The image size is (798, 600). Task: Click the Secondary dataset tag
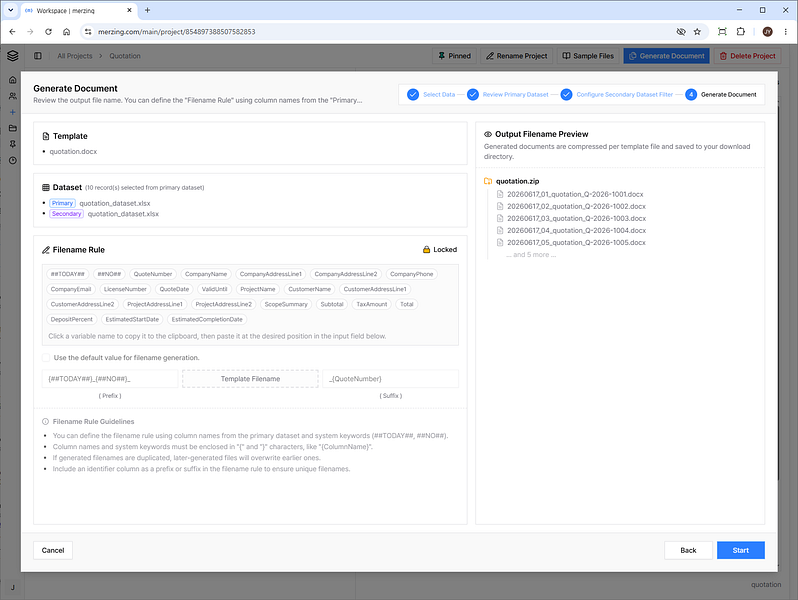[x=67, y=214]
